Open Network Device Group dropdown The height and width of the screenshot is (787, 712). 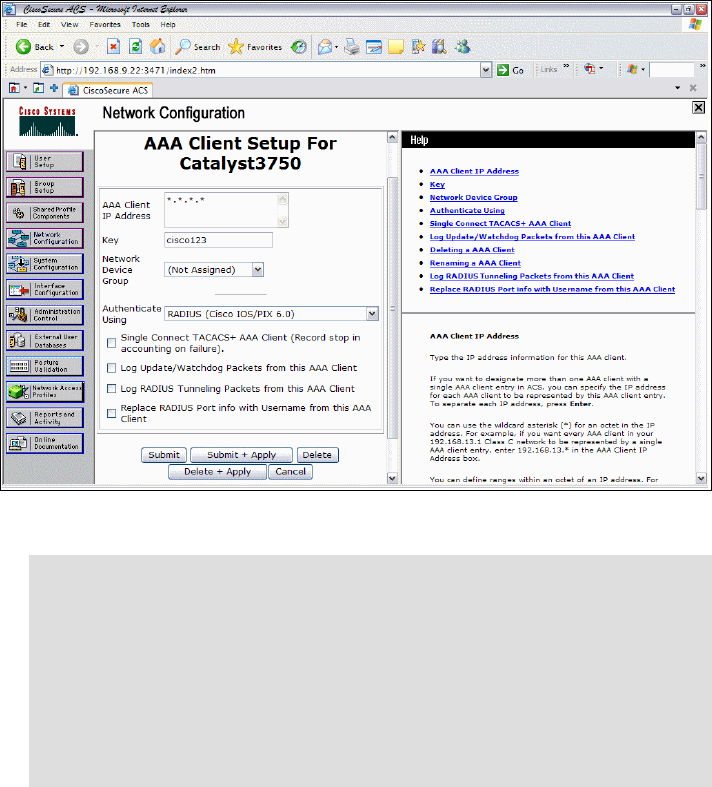click(257, 270)
